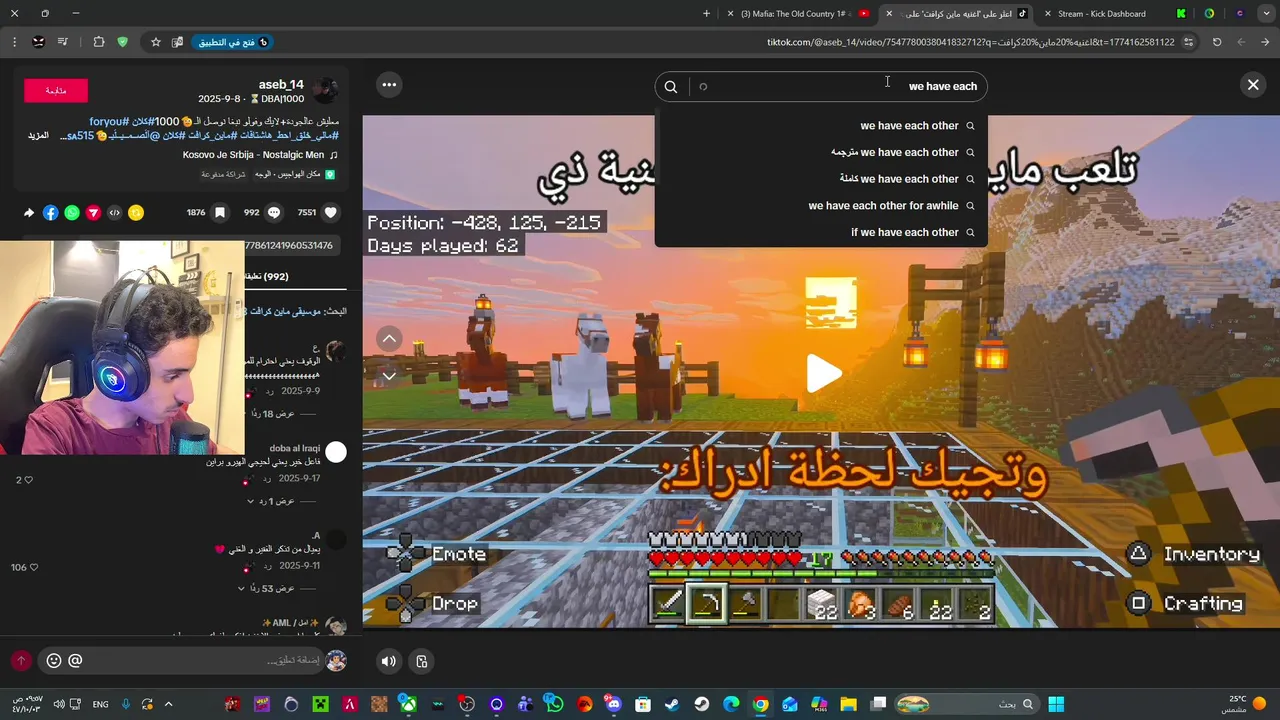
Task: Click the page translate icon in the address bar
Action: click(x=177, y=42)
